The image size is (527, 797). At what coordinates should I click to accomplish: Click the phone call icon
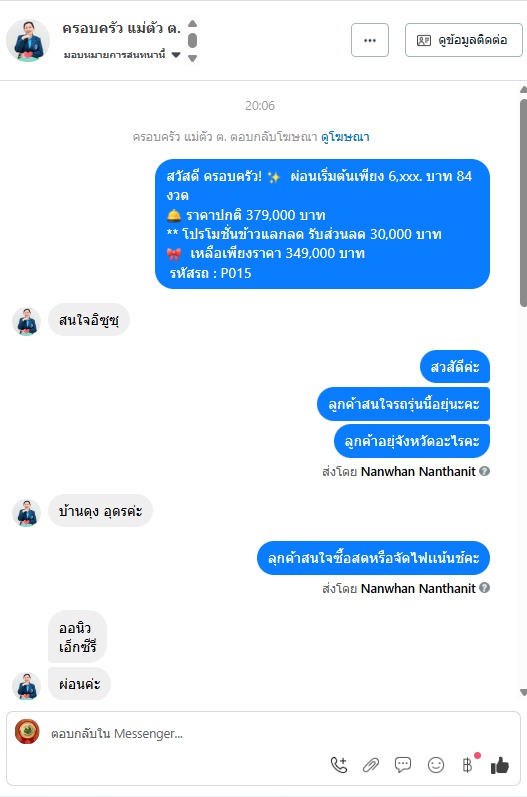(339, 764)
